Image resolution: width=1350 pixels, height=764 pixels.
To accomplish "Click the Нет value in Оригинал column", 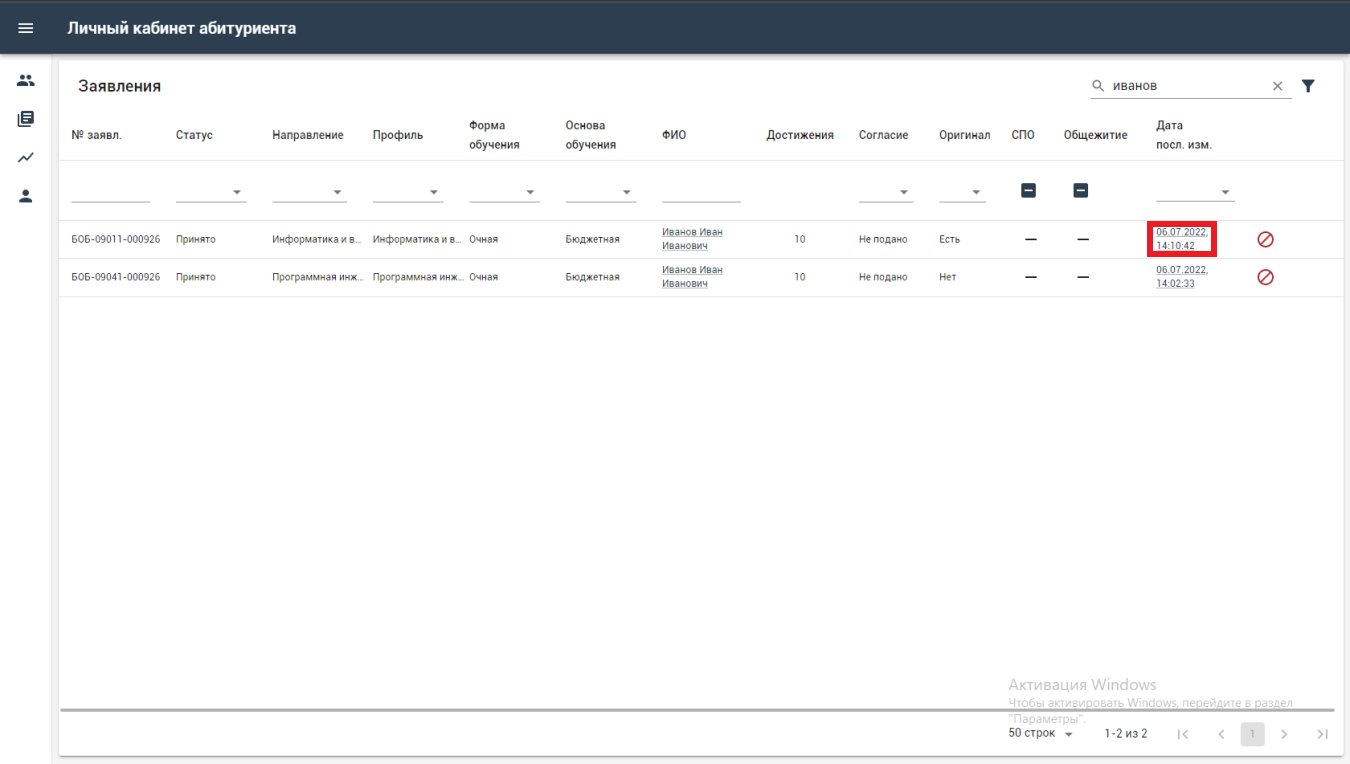I will [947, 277].
